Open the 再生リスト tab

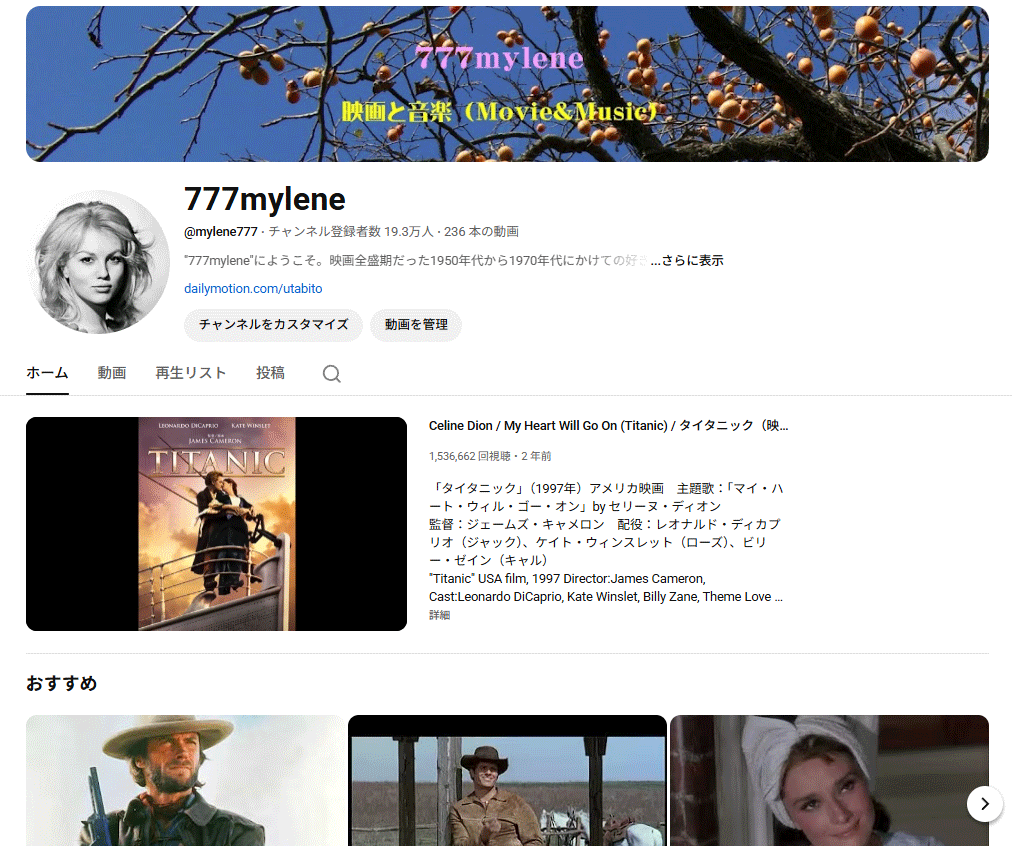coord(190,373)
